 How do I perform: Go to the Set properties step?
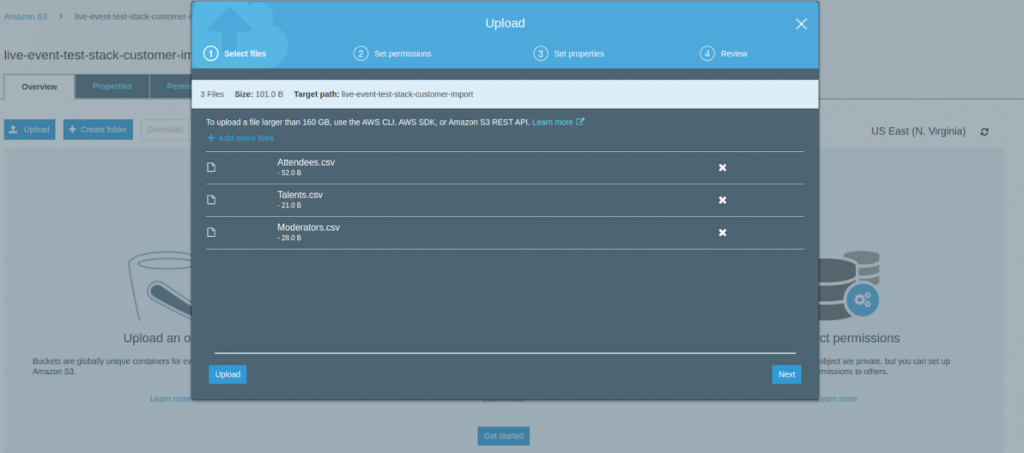coord(579,54)
